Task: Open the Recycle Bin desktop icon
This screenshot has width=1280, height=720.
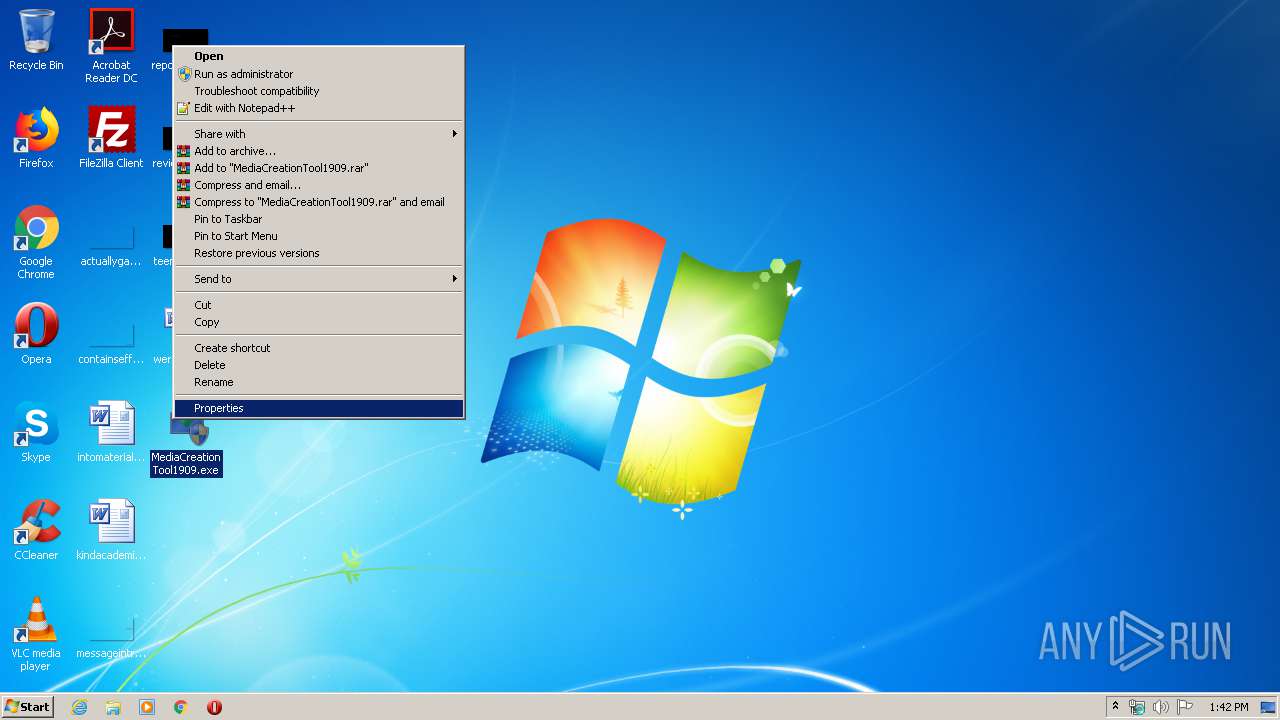Action: (36, 40)
